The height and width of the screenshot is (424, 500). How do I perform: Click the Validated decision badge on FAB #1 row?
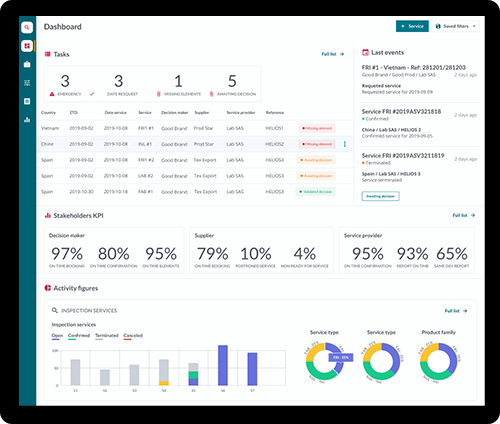[315, 192]
